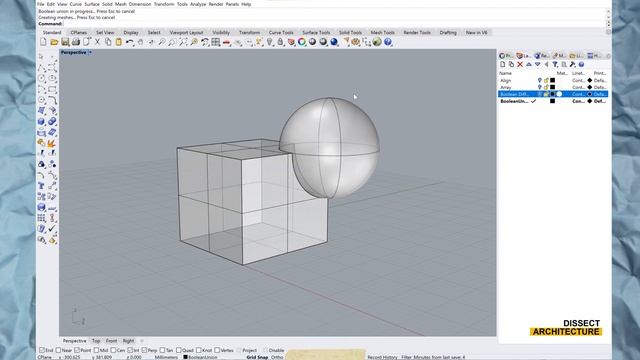Viewport: 640px width, 360px height.
Task: Click the Zoom Extents icon
Action: click(x=183, y=42)
